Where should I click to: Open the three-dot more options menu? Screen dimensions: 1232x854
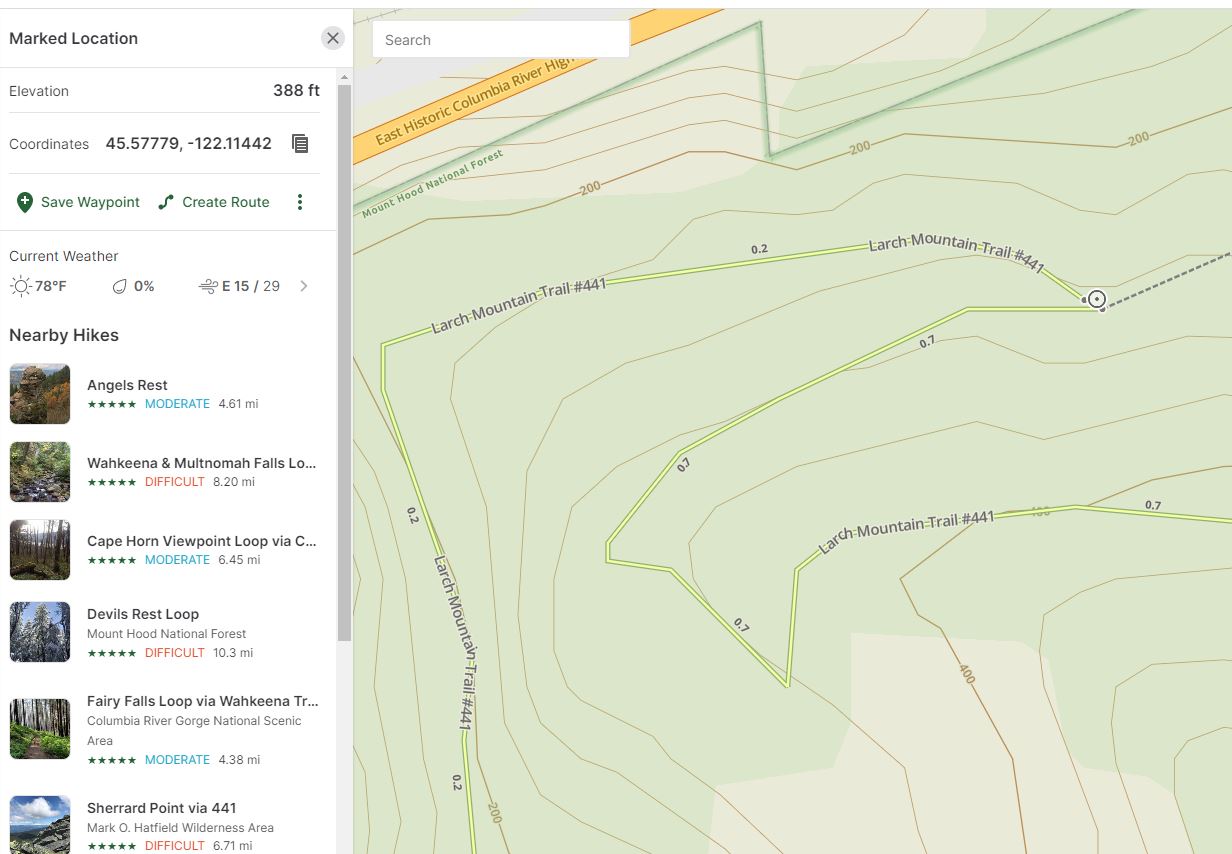[x=299, y=202]
